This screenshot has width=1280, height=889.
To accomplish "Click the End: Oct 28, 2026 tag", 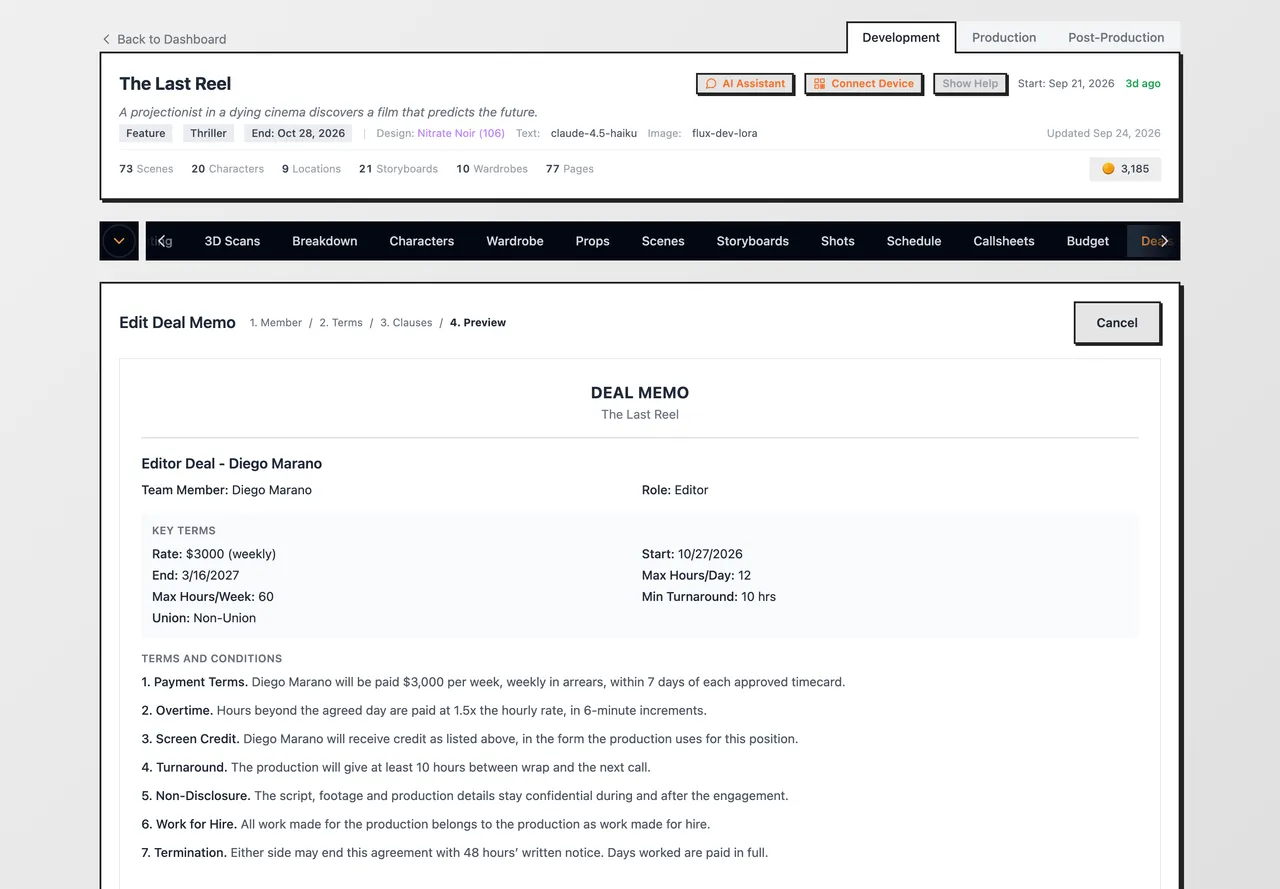I will (x=298, y=133).
